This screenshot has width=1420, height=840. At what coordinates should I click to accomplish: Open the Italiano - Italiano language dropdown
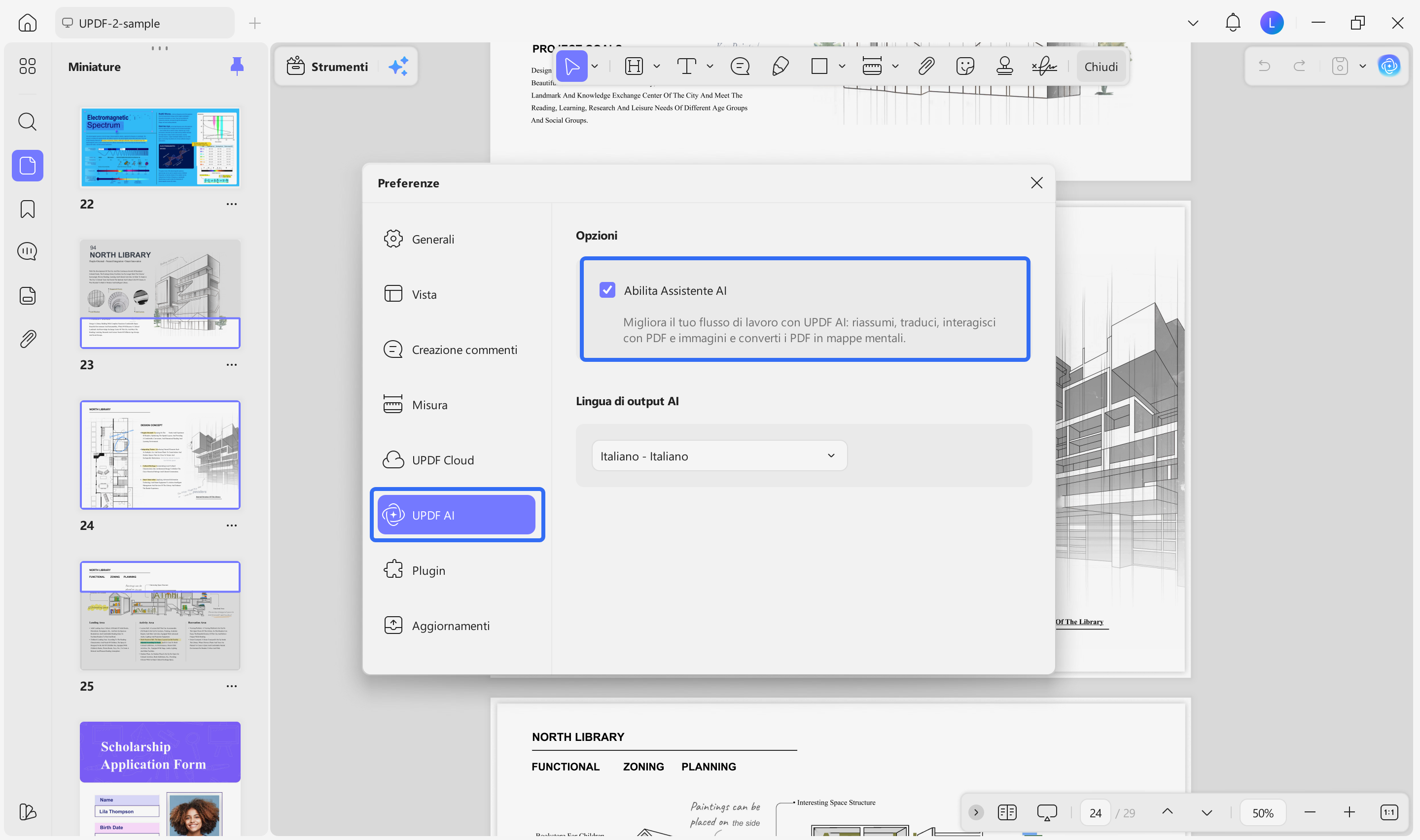pos(719,455)
